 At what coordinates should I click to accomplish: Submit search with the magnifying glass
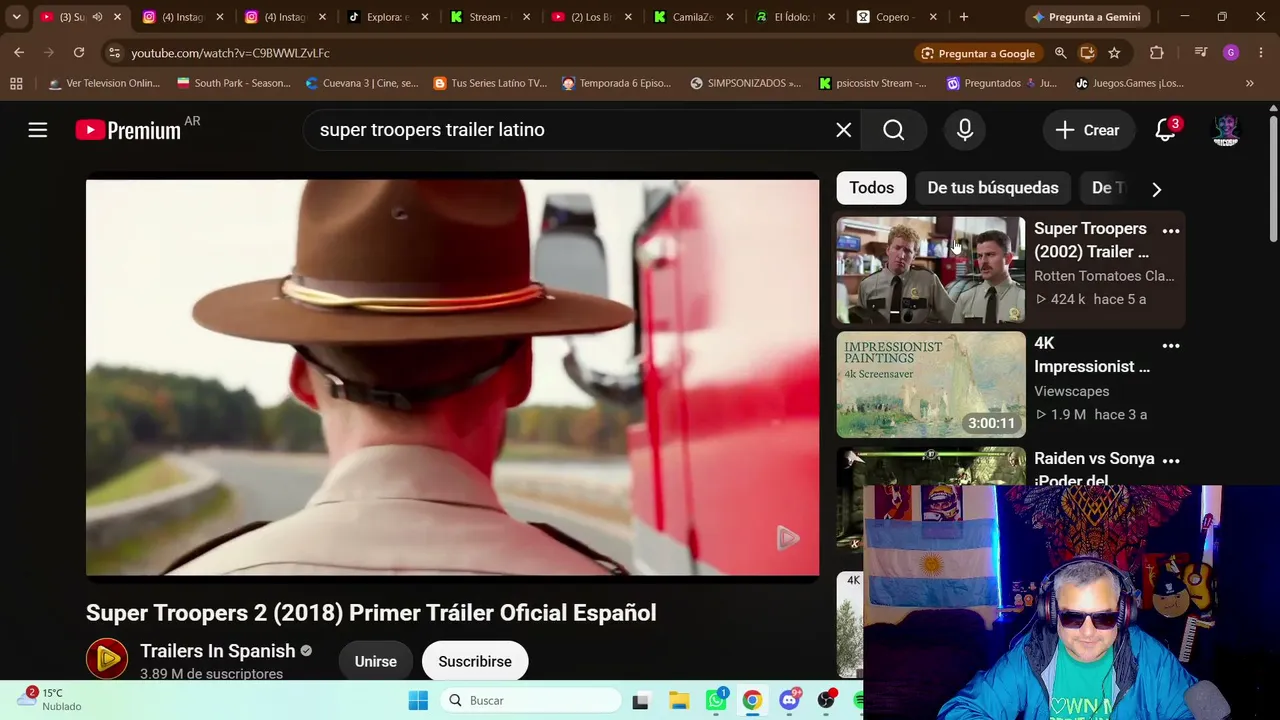click(x=894, y=130)
